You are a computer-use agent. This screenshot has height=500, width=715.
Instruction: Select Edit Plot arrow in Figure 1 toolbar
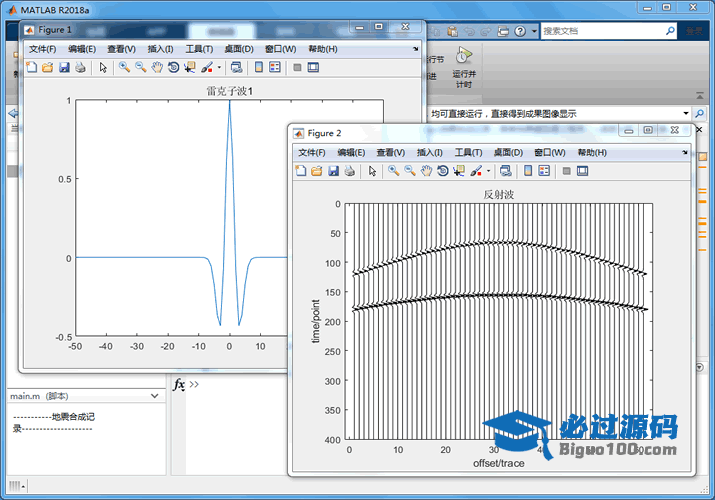pyautogui.click(x=103, y=67)
